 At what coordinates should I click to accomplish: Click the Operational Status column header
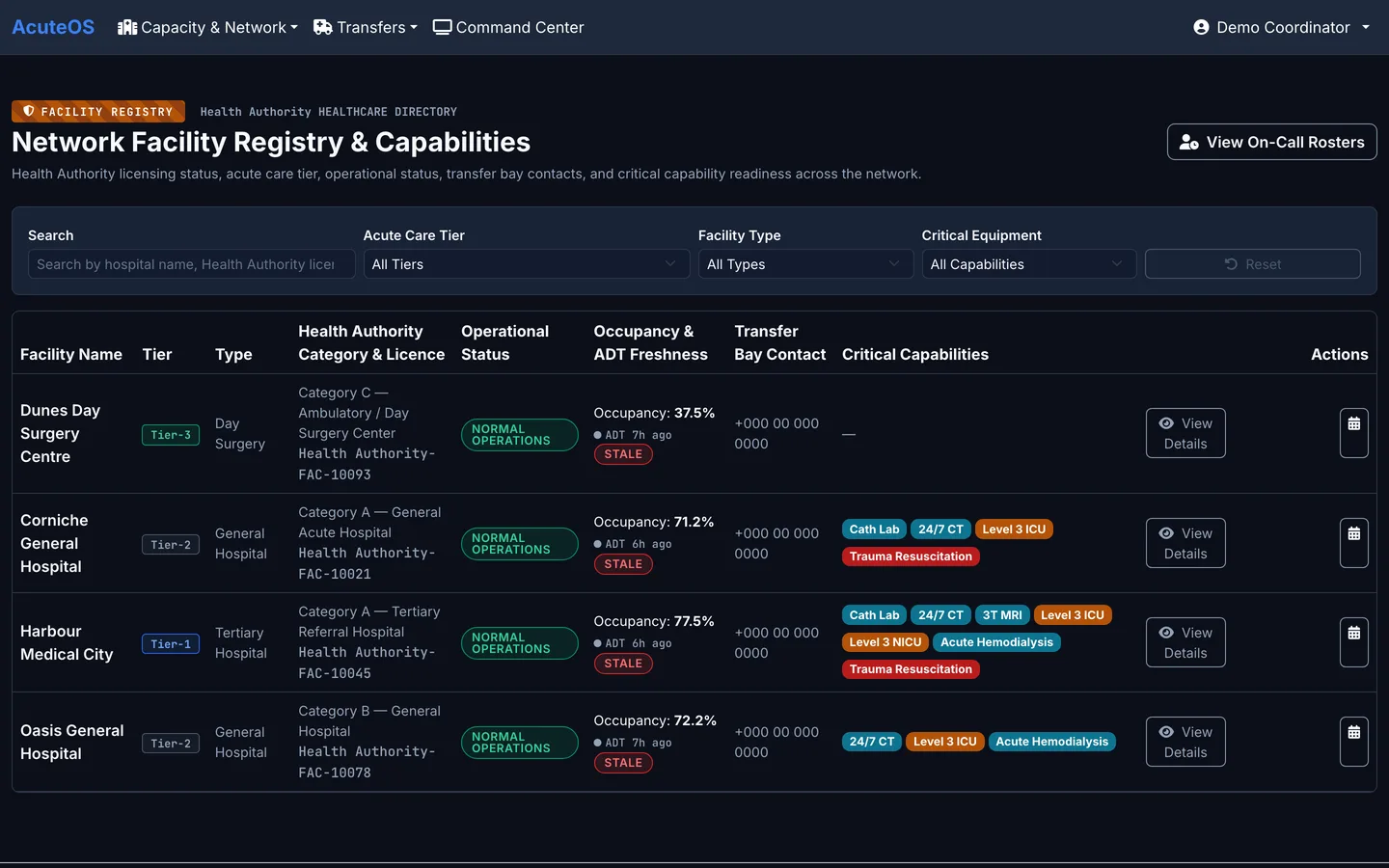[504, 342]
